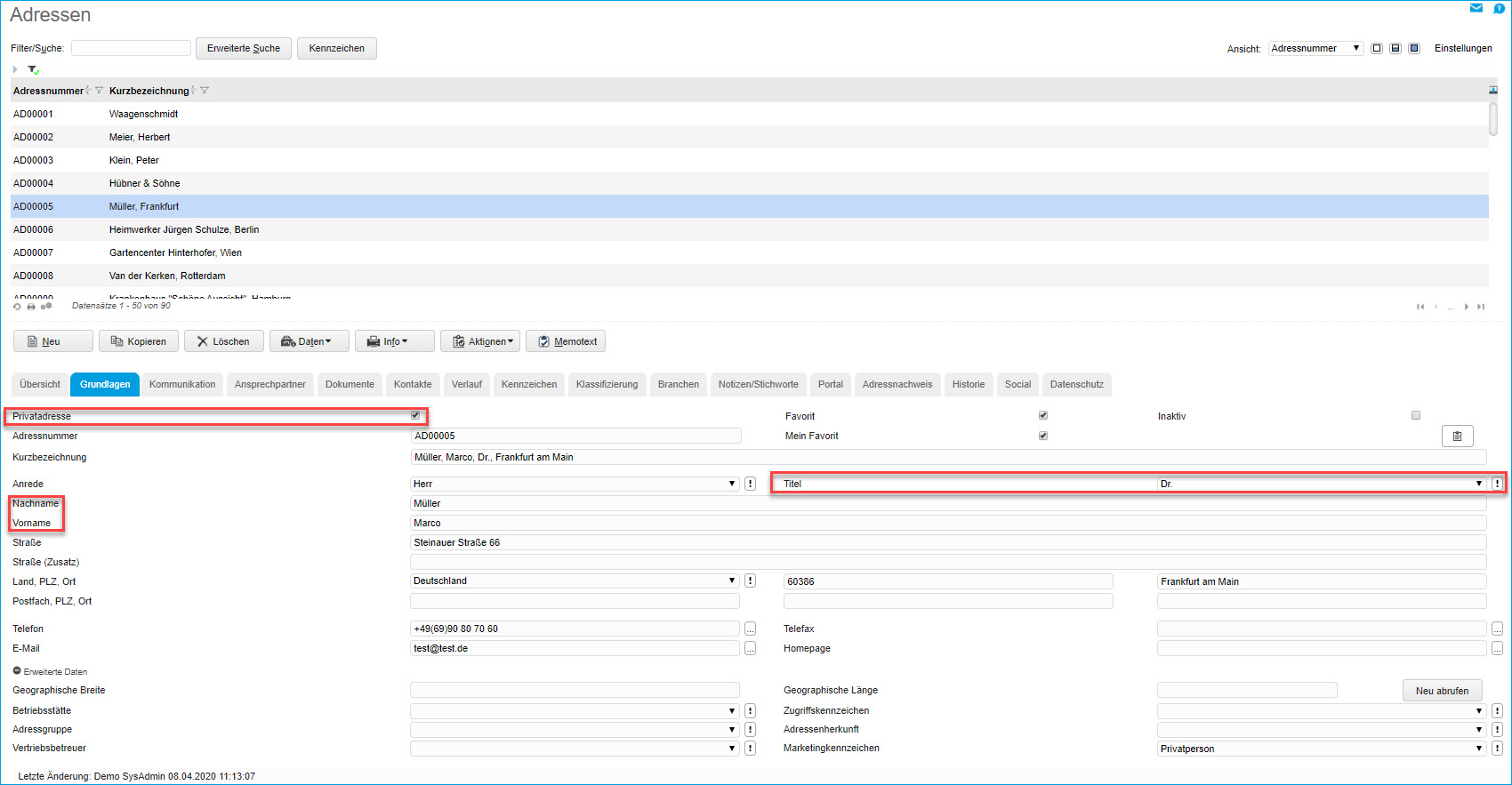Click the clipboard icon beside Inaktiv

(1457, 436)
